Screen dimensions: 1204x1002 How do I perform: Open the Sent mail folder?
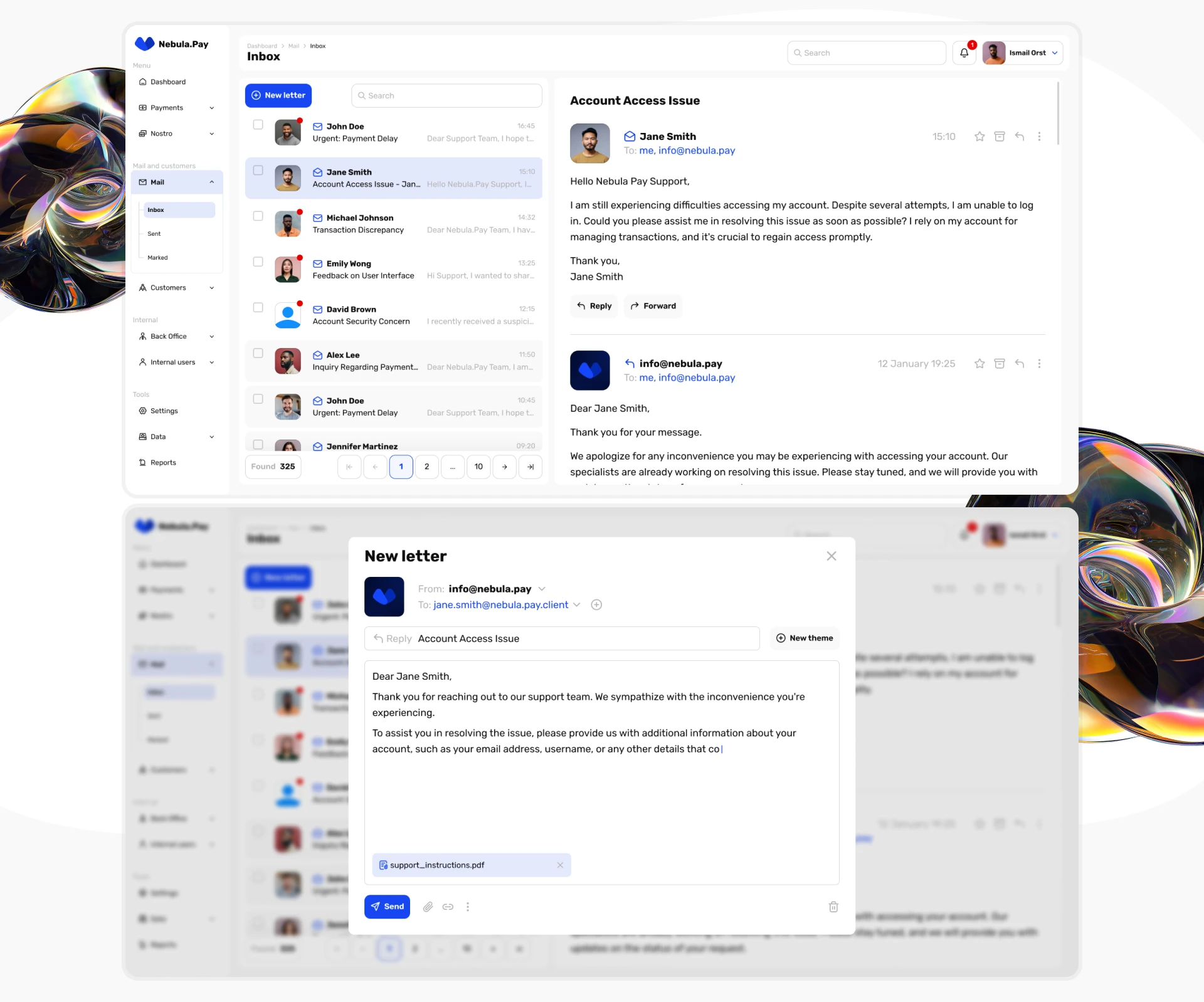[x=154, y=234]
